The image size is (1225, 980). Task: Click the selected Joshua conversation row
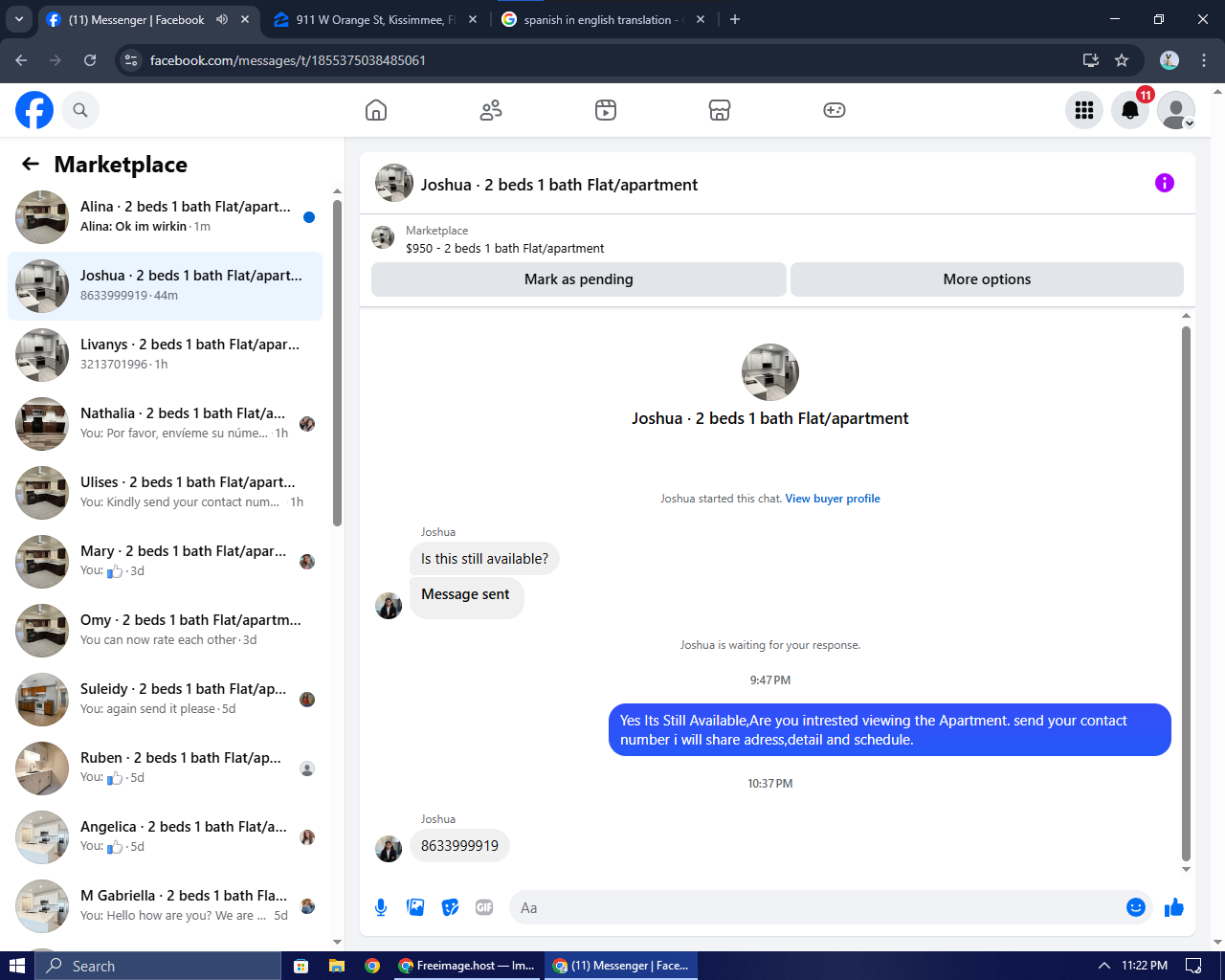pos(165,286)
